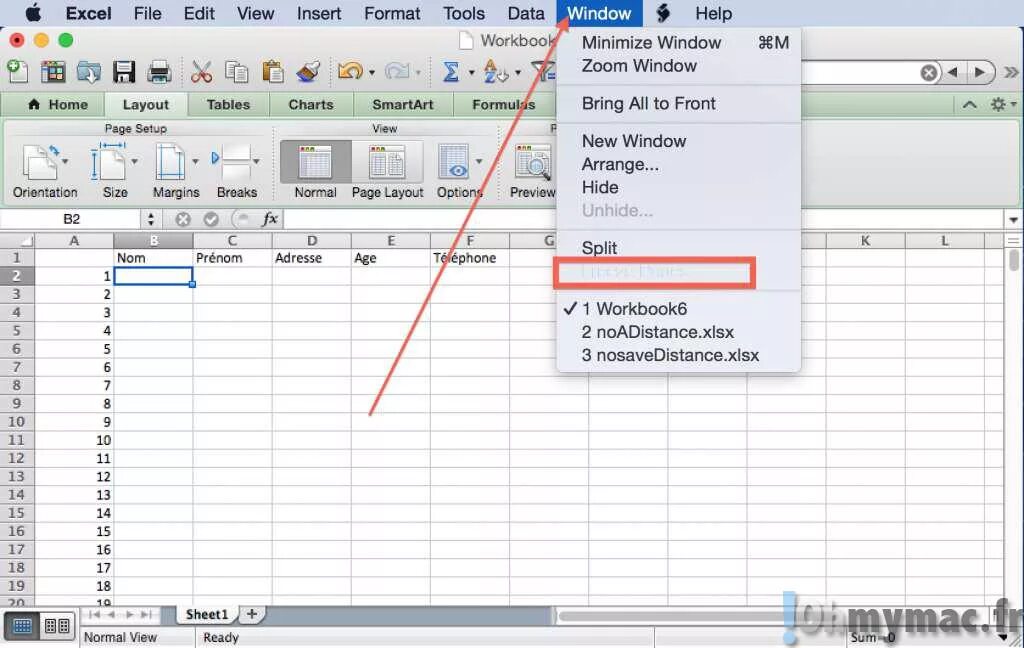
Task: Copy selection with the Copy icon
Action: [236, 71]
